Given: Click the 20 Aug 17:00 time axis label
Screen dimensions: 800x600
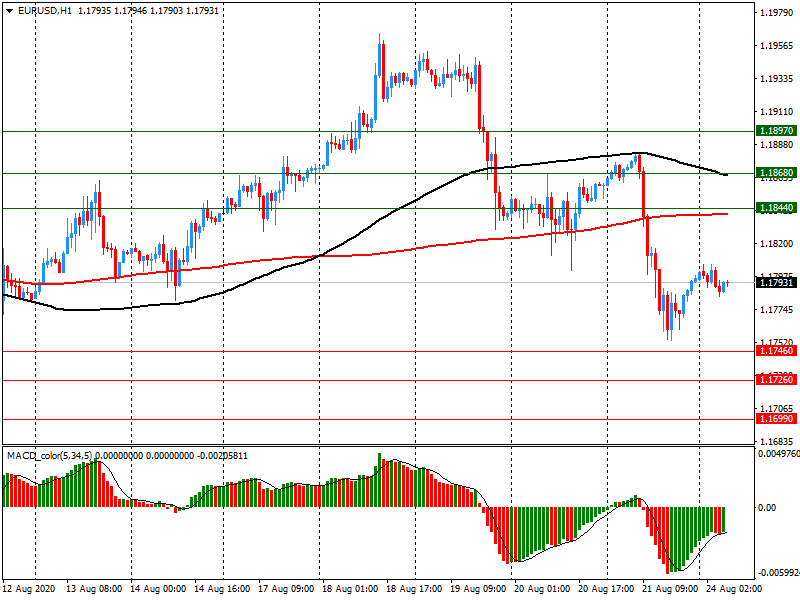Looking at the screenshot, I should 606,589.
